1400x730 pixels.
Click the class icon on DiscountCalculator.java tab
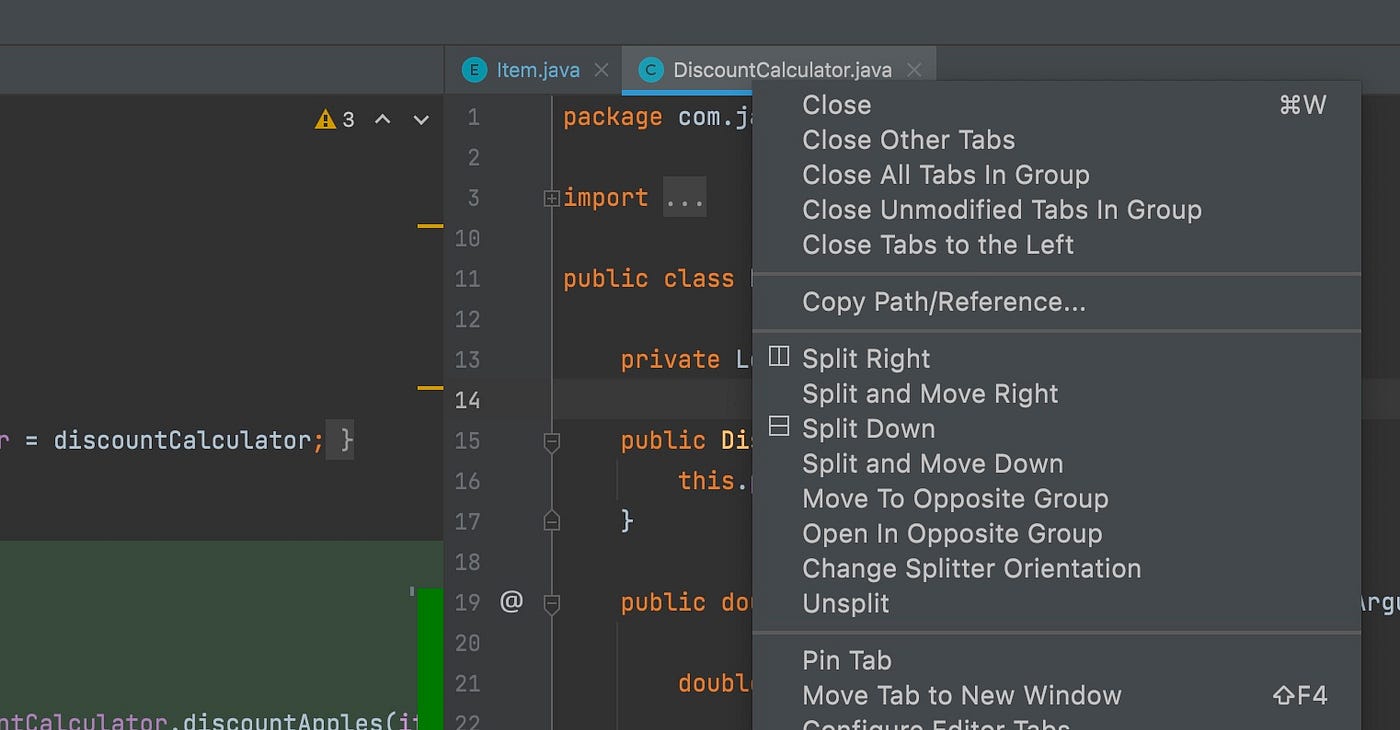(x=651, y=70)
